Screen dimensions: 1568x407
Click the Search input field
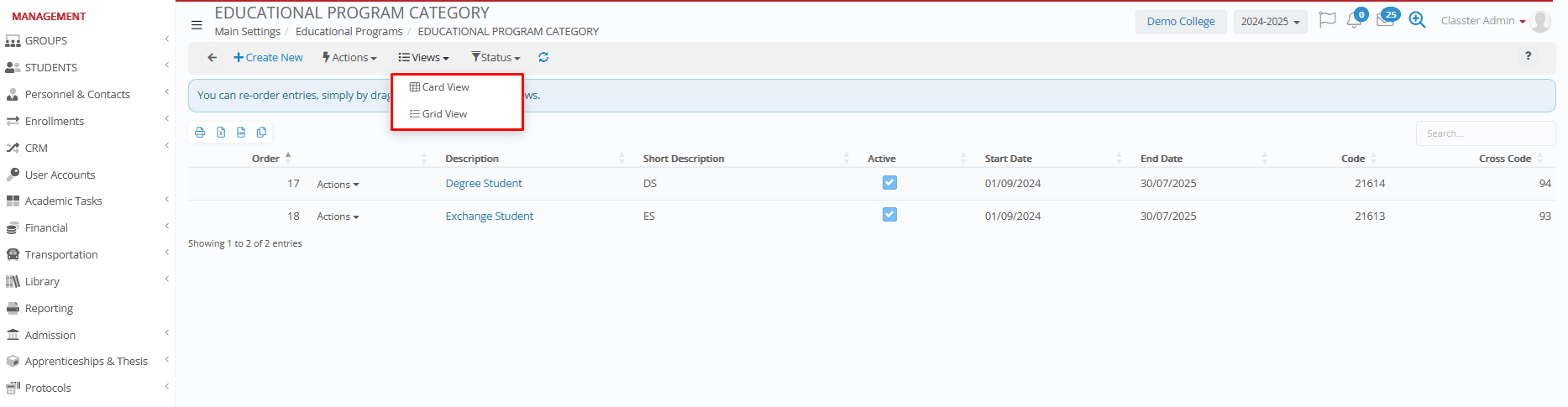coord(1485,133)
